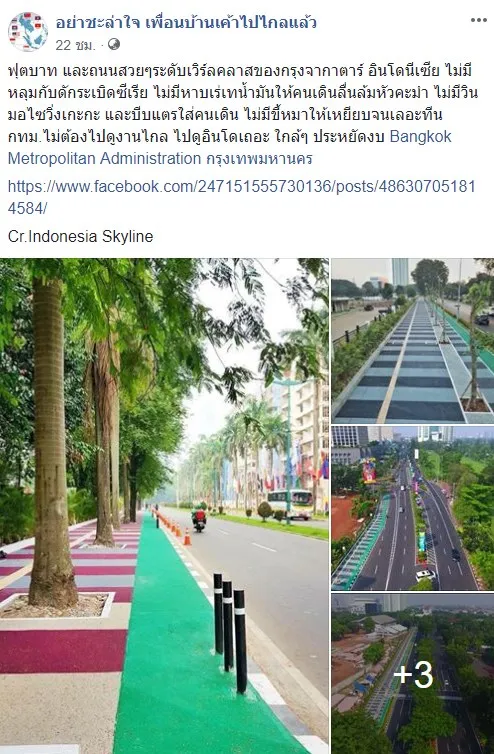Show the +3 additional photos
494x754 pixels.
pos(413,673)
